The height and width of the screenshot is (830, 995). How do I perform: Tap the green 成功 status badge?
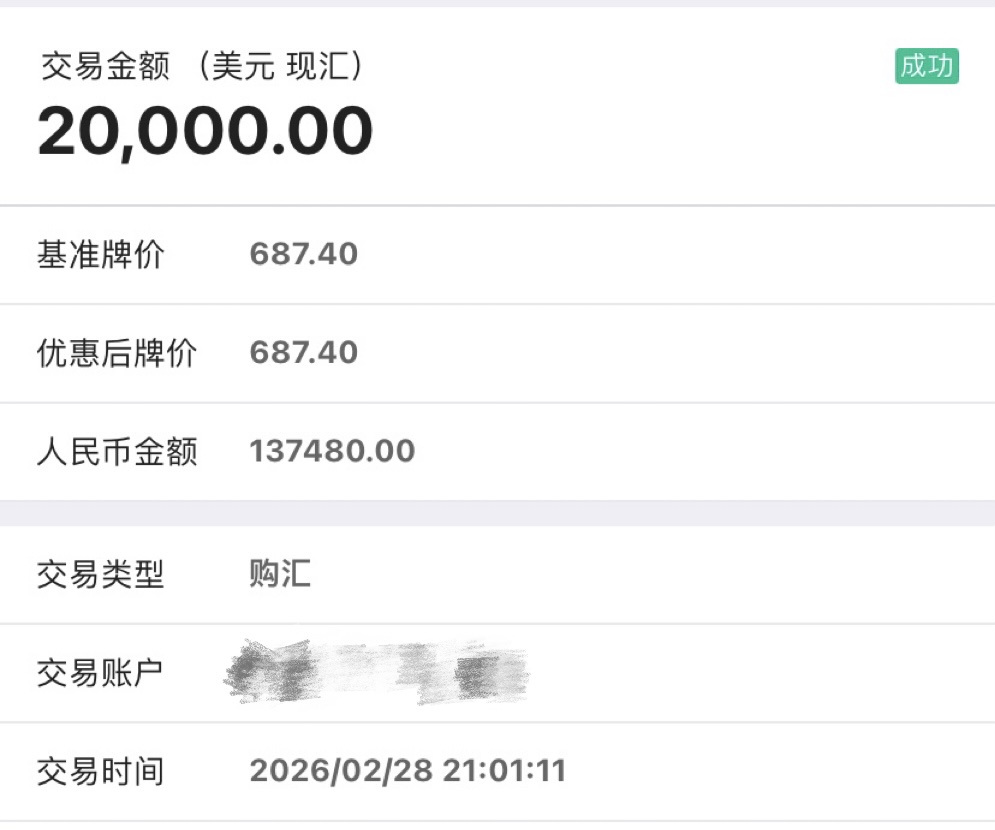(x=926, y=67)
